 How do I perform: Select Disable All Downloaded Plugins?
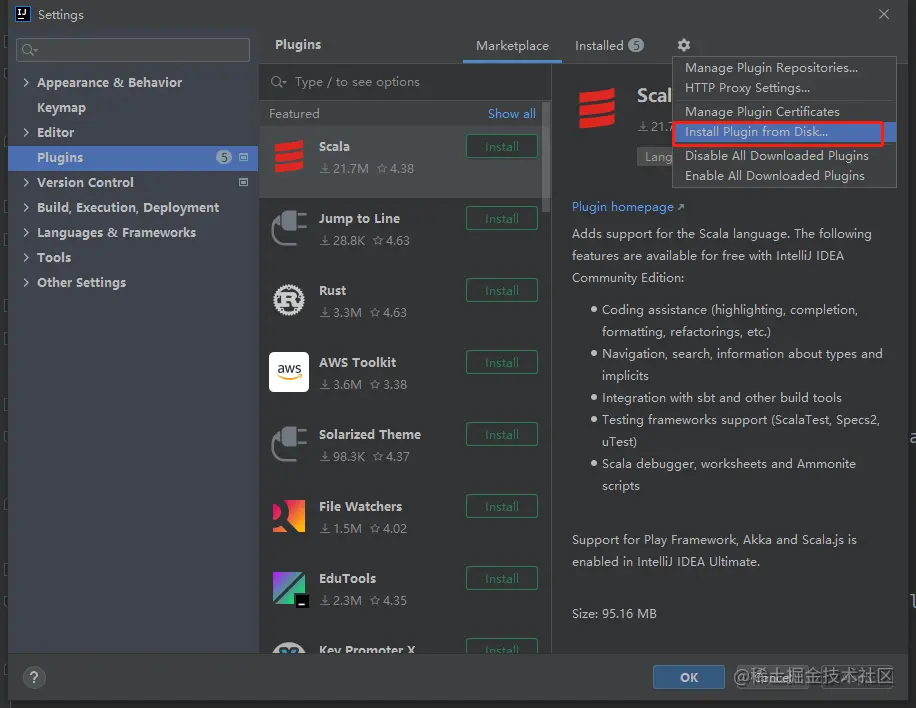(x=784, y=156)
